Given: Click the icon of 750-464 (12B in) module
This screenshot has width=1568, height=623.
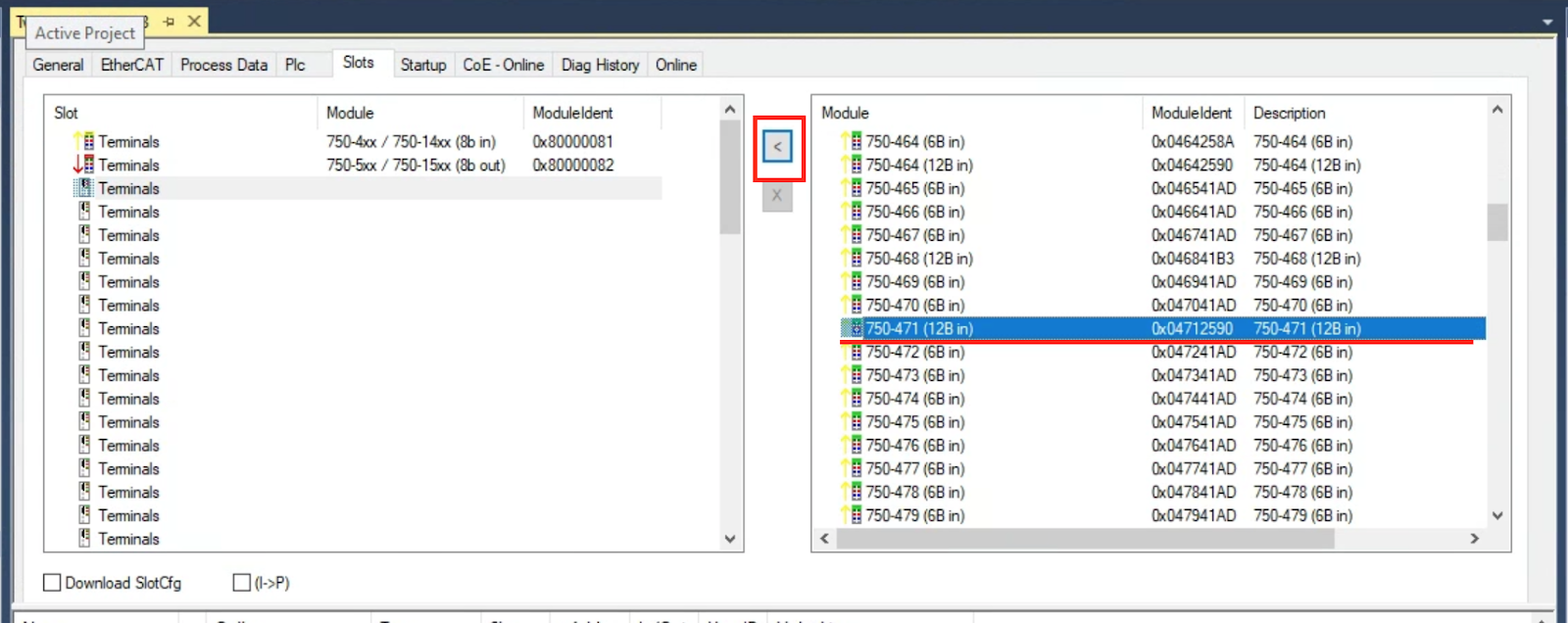Looking at the screenshot, I should (854, 165).
